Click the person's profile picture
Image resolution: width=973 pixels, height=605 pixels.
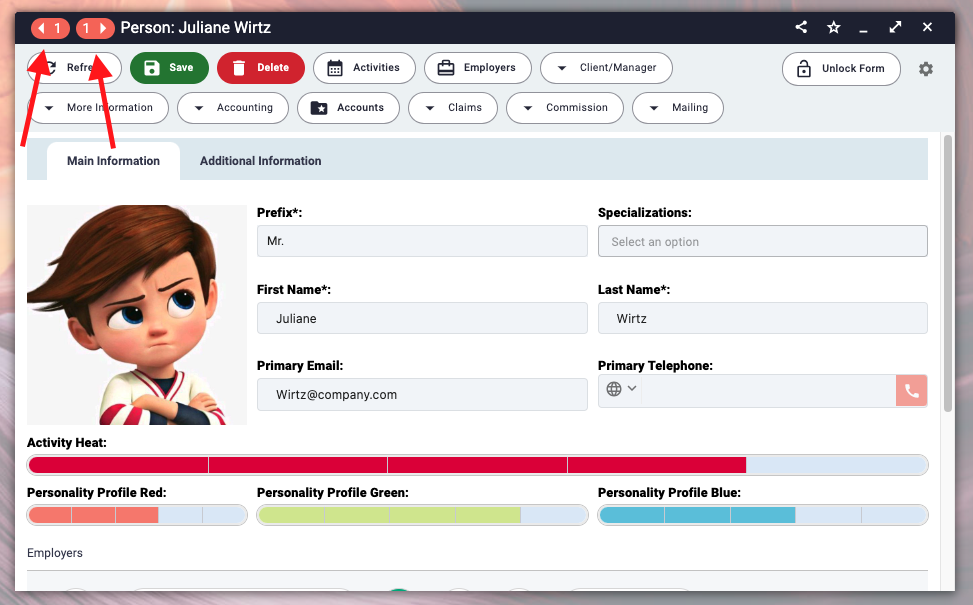coord(137,315)
